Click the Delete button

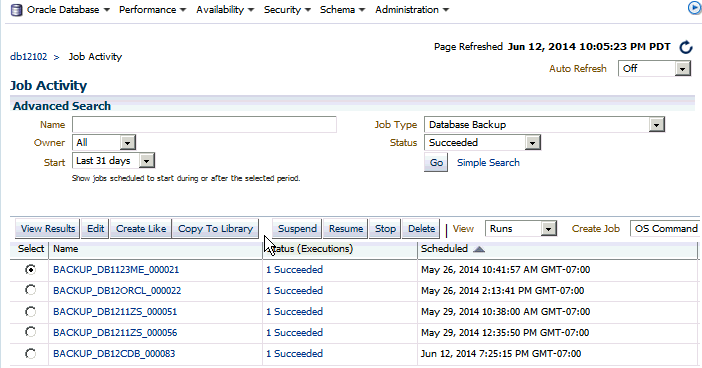point(421,229)
